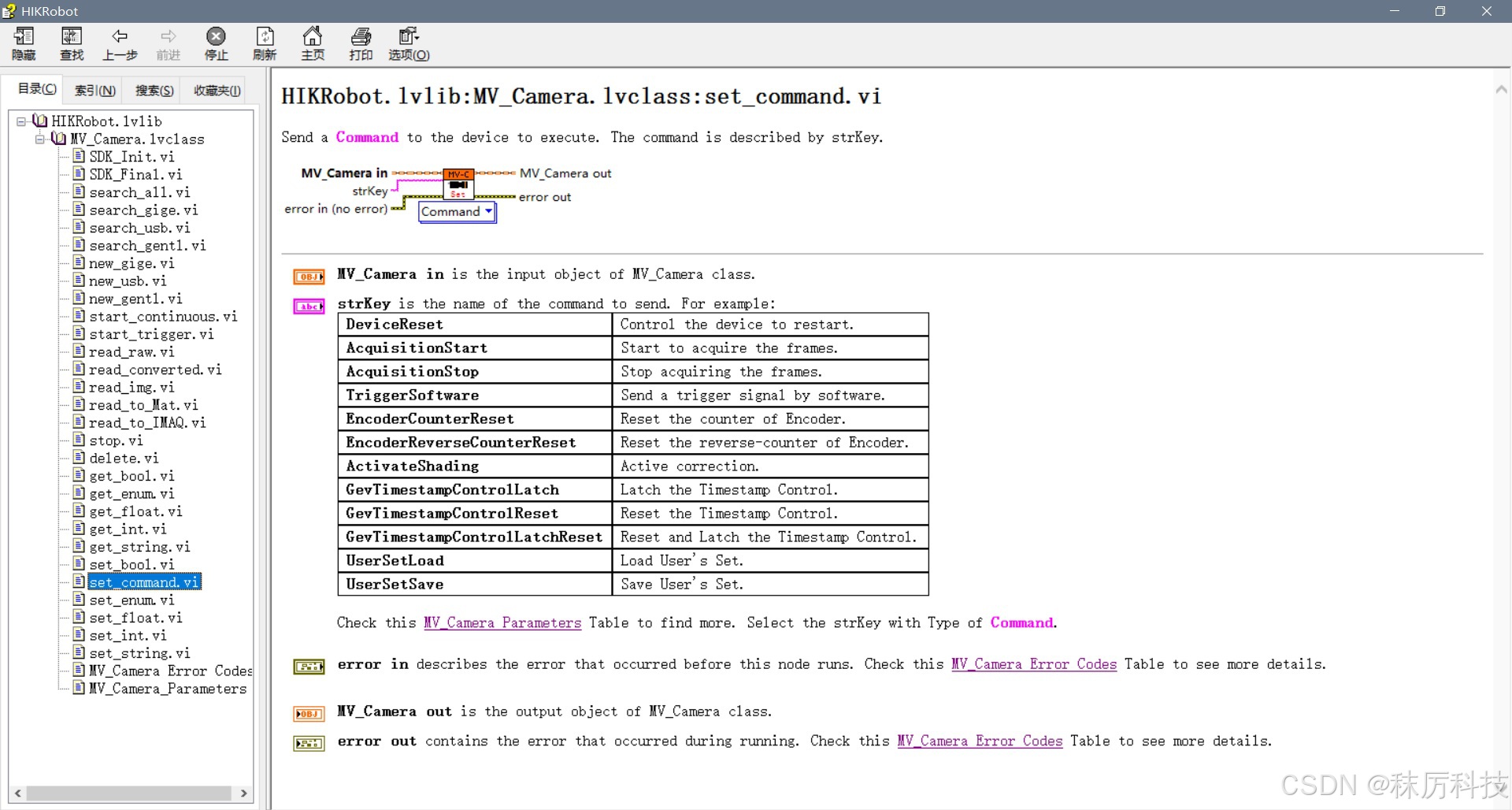This screenshot has width=1512, height=810.
Task: Click the Refresh (刷新) toolbar icon
Action: (265, 44)
